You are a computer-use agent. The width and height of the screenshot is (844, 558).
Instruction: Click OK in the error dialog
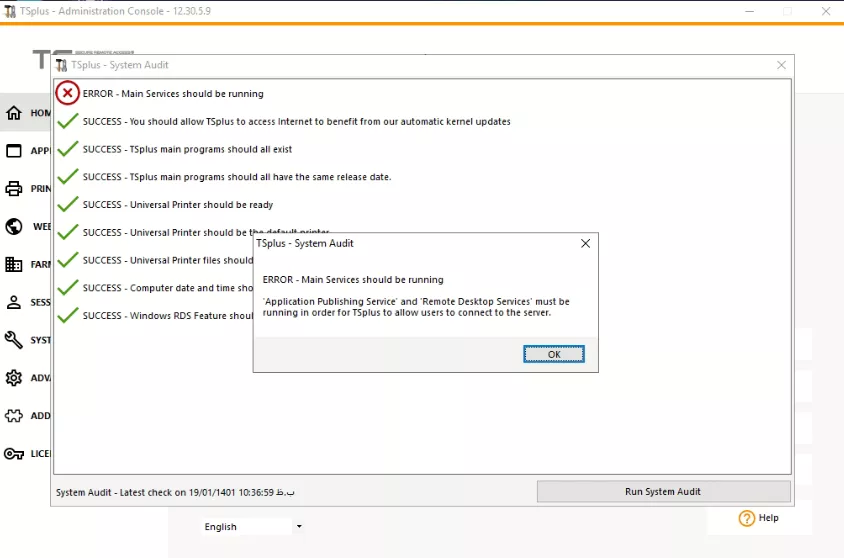(x=553, y=354)
